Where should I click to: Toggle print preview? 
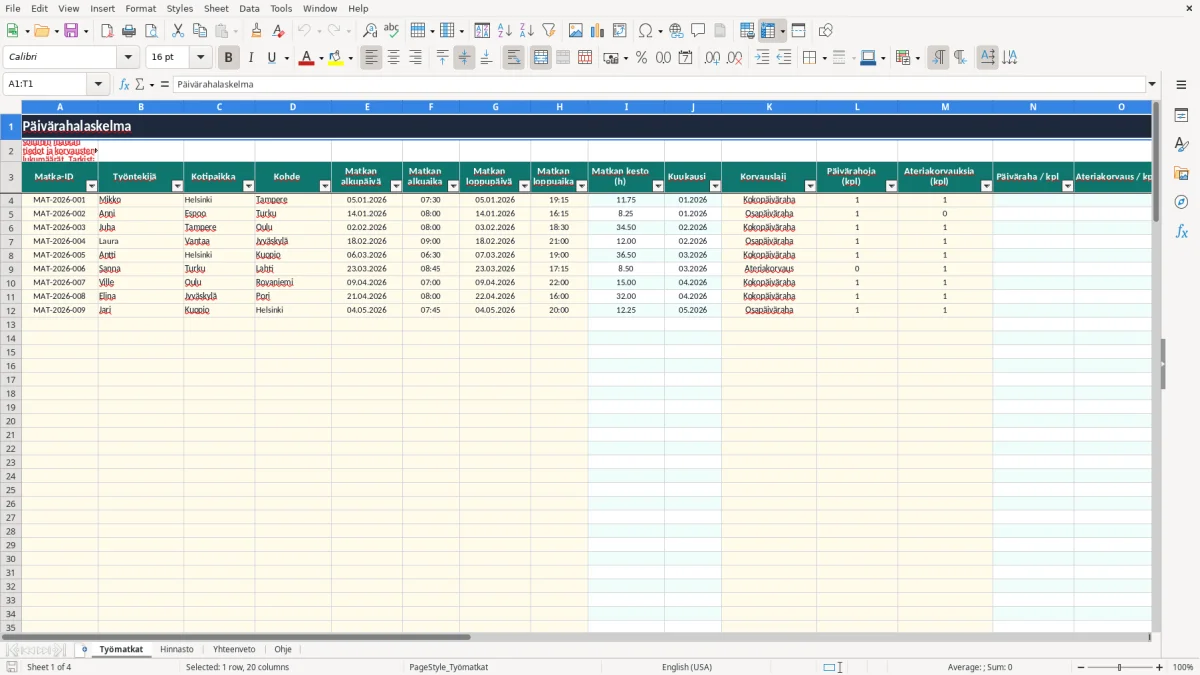coord(151,30)
